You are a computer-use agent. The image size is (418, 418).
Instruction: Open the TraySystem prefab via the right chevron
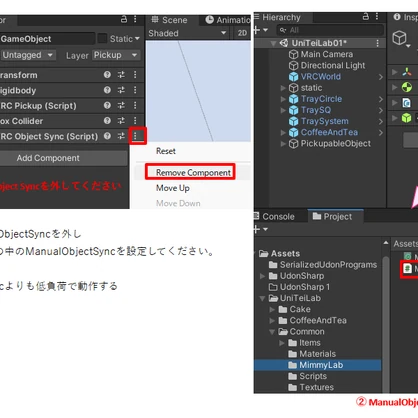(381, 122)
